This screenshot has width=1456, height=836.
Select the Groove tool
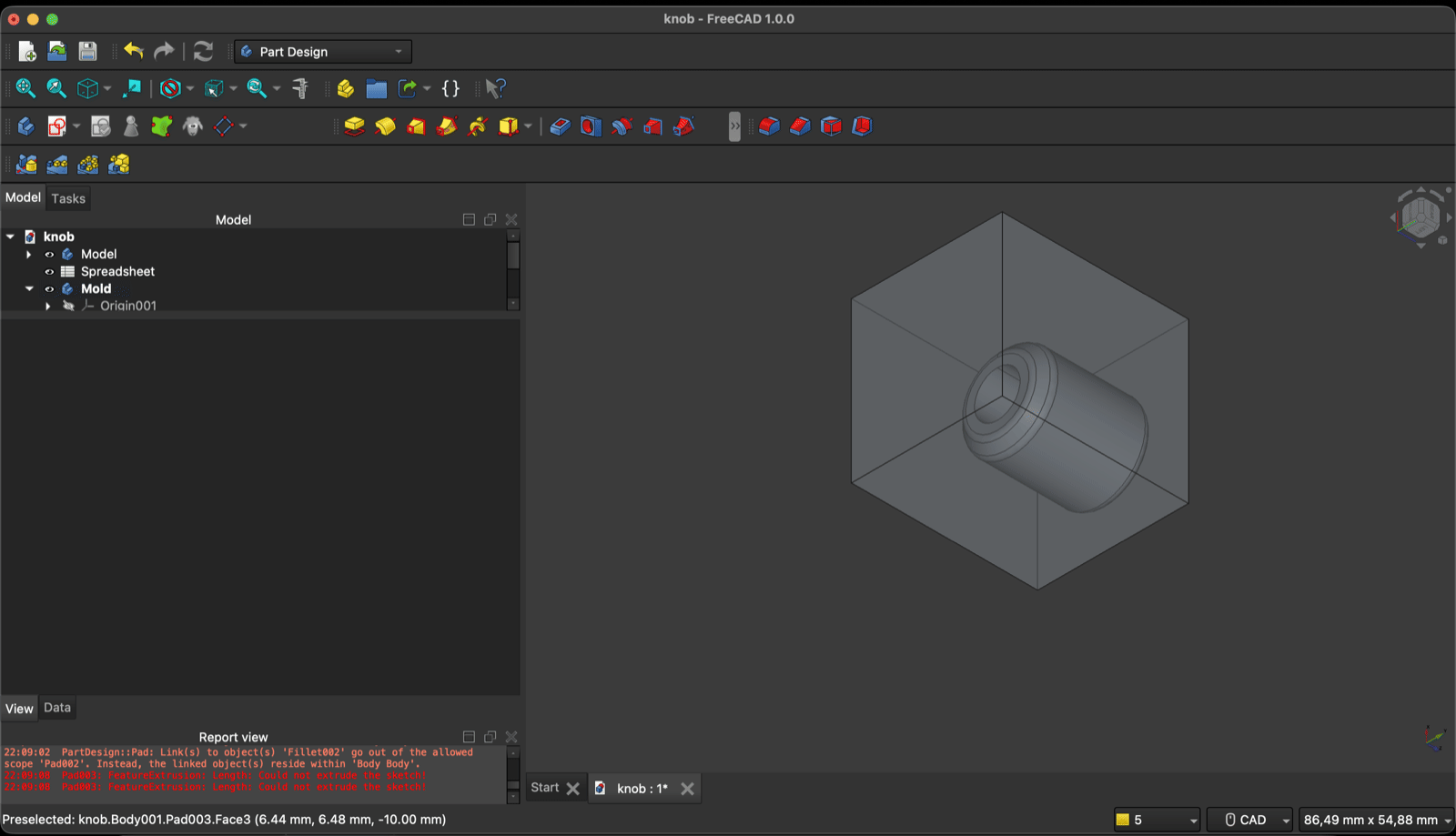622,126
